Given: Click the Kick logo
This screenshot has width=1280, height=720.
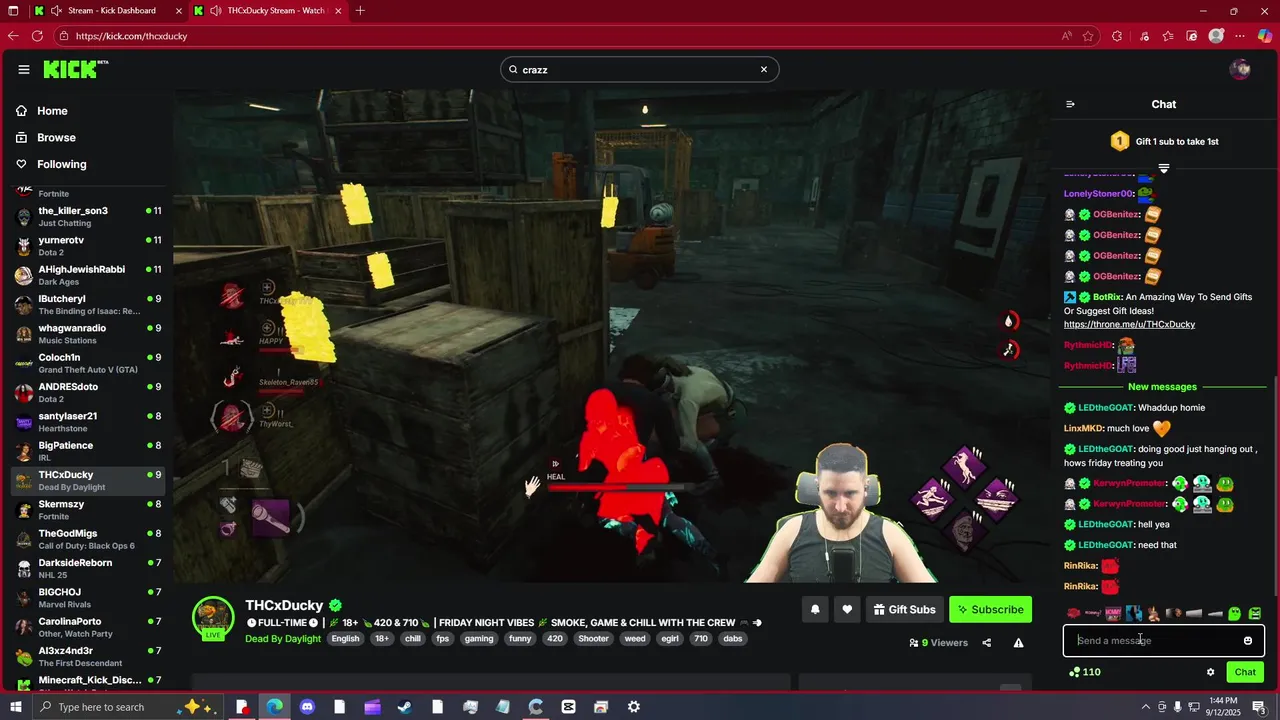Looking at the screenshot, I should click(75, 69).
